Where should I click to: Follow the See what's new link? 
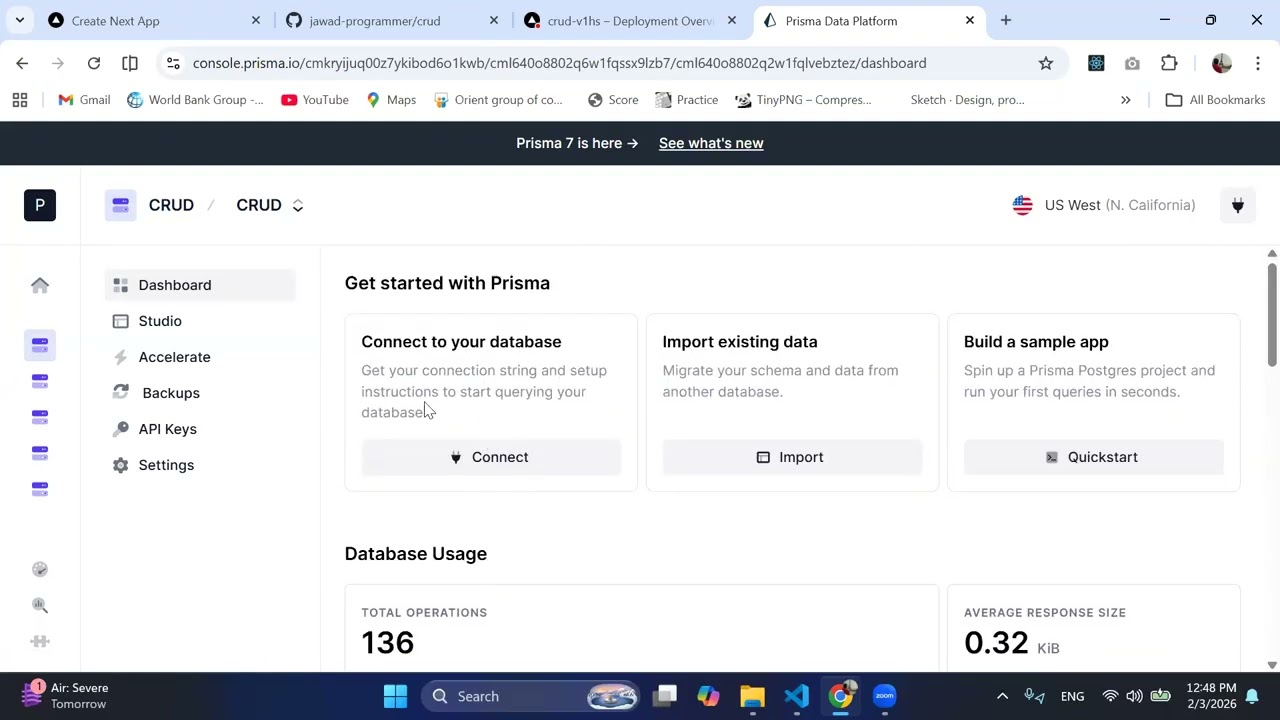711,143
